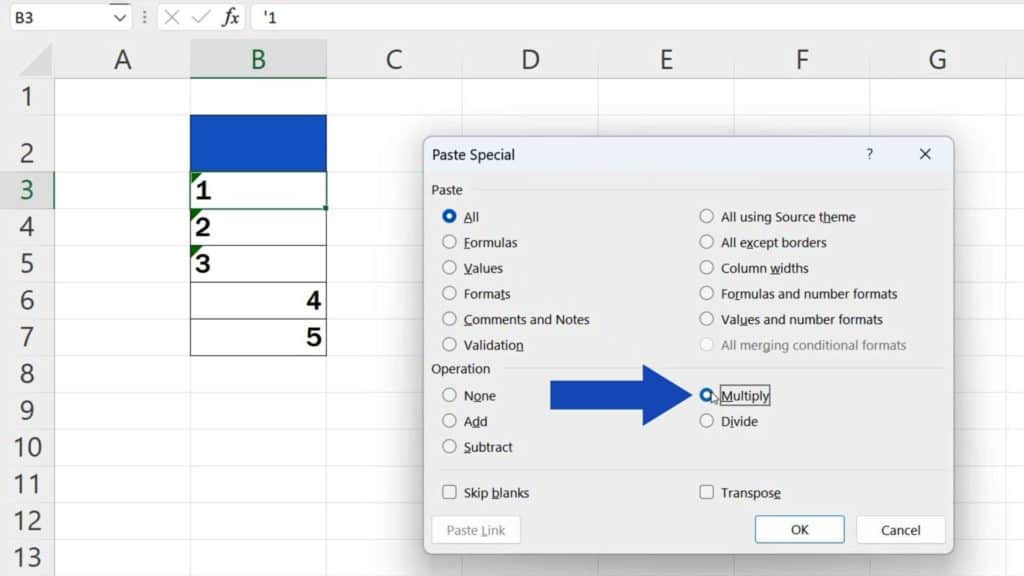Confirm Paste Special with OK
This screenshot has height=576, width=1024.
(x=799, y=529)
